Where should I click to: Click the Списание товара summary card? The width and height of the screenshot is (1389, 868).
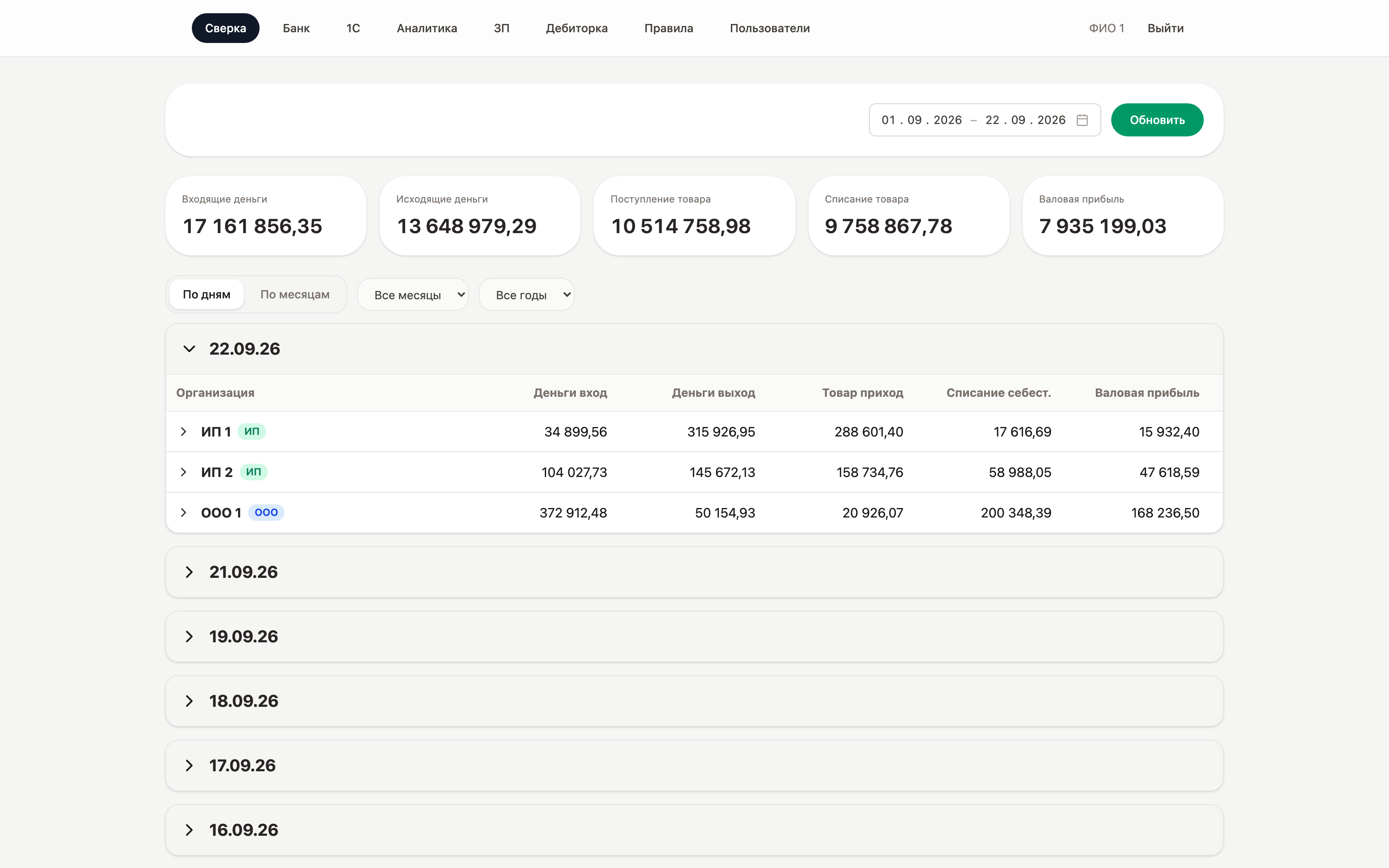click(x=909, y=216)
